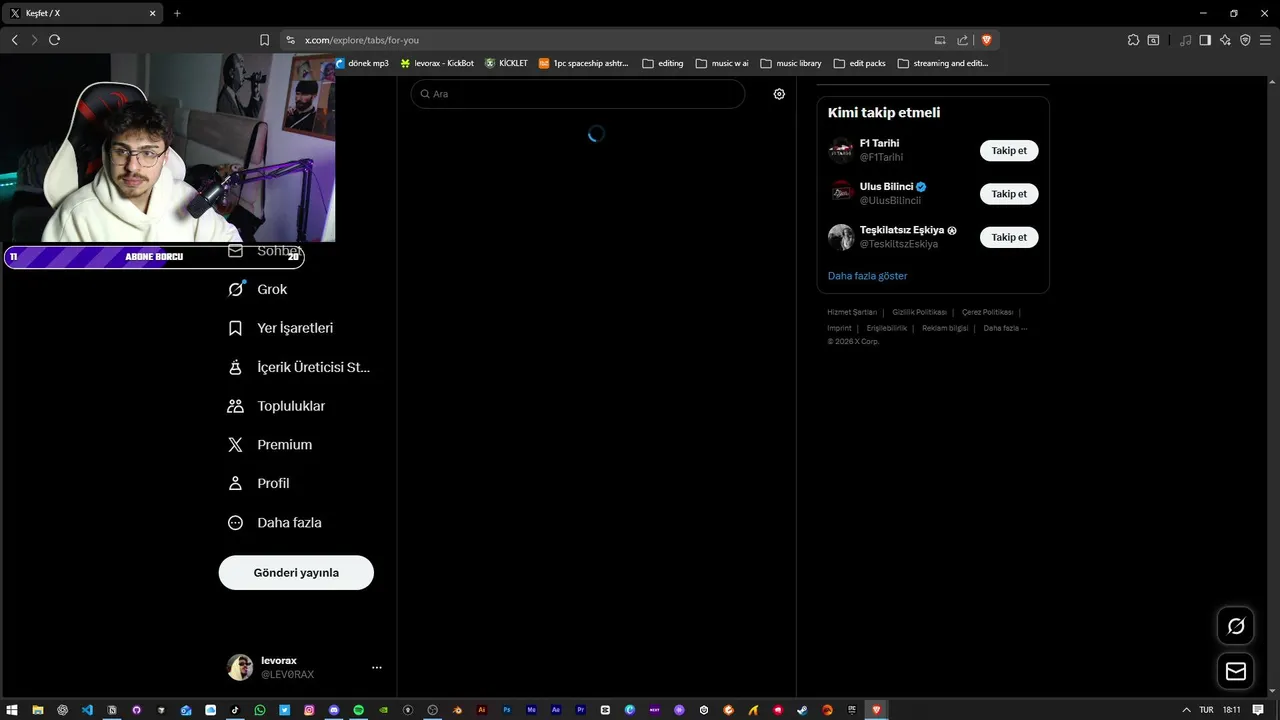Viewport: 1280px width, 720px height.
Task: Show hidden tray icons chevron
Action: pos(1186,710)
